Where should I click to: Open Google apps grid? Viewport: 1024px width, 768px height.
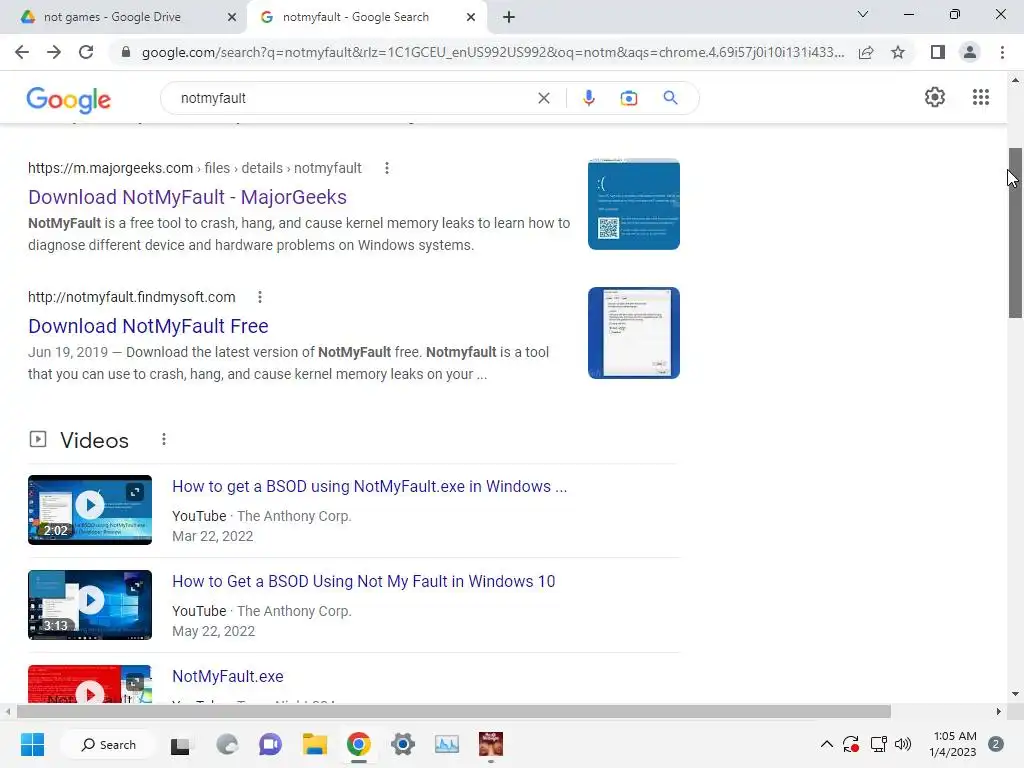tap(981, 97)
